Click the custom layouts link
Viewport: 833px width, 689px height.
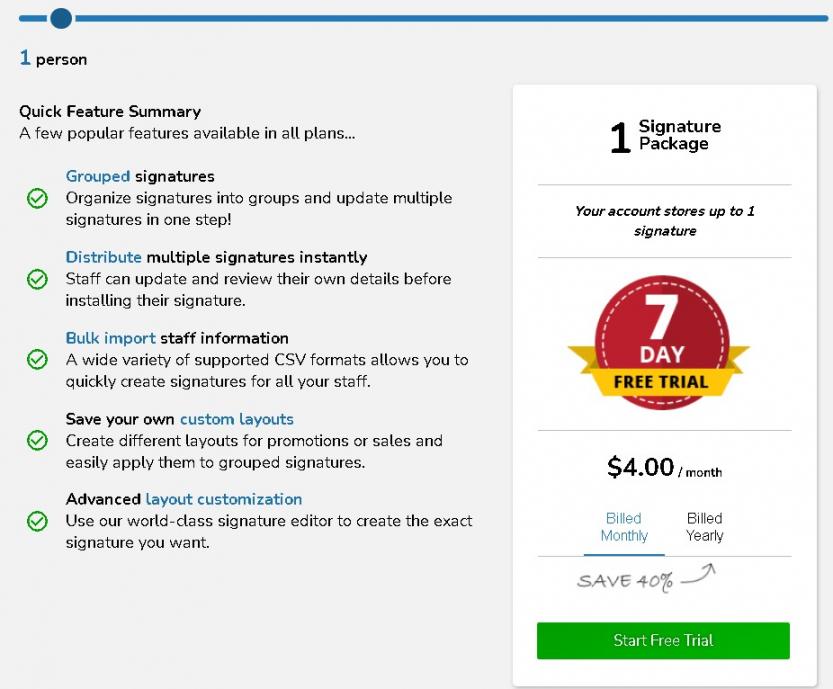tap(237, 419)
